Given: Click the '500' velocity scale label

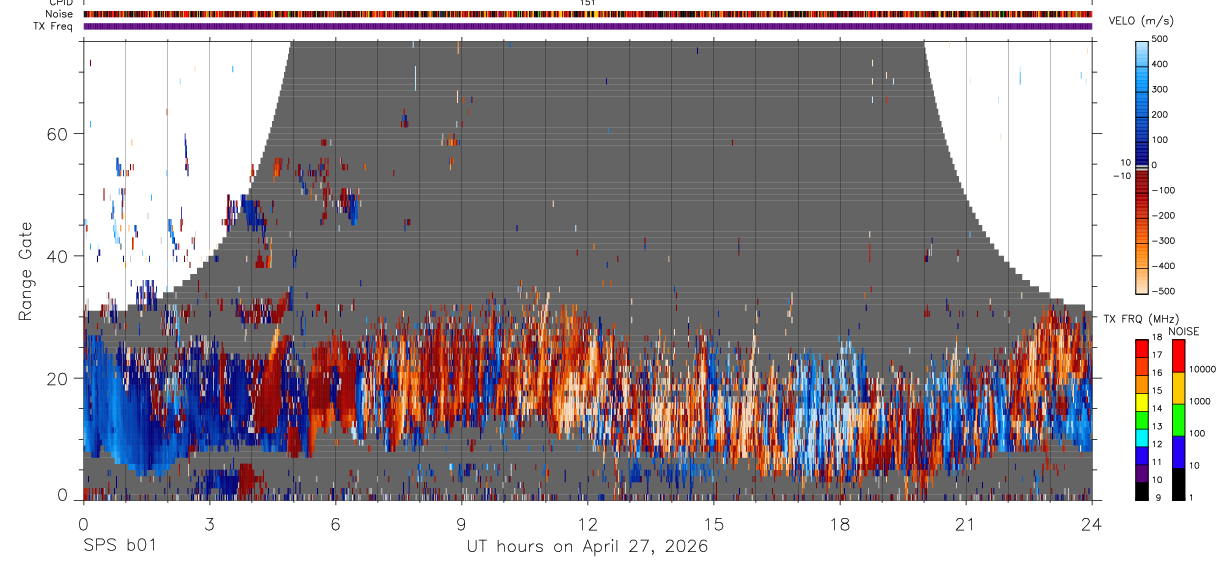Looking at the screenshot, I should (x=1160, y=39).
